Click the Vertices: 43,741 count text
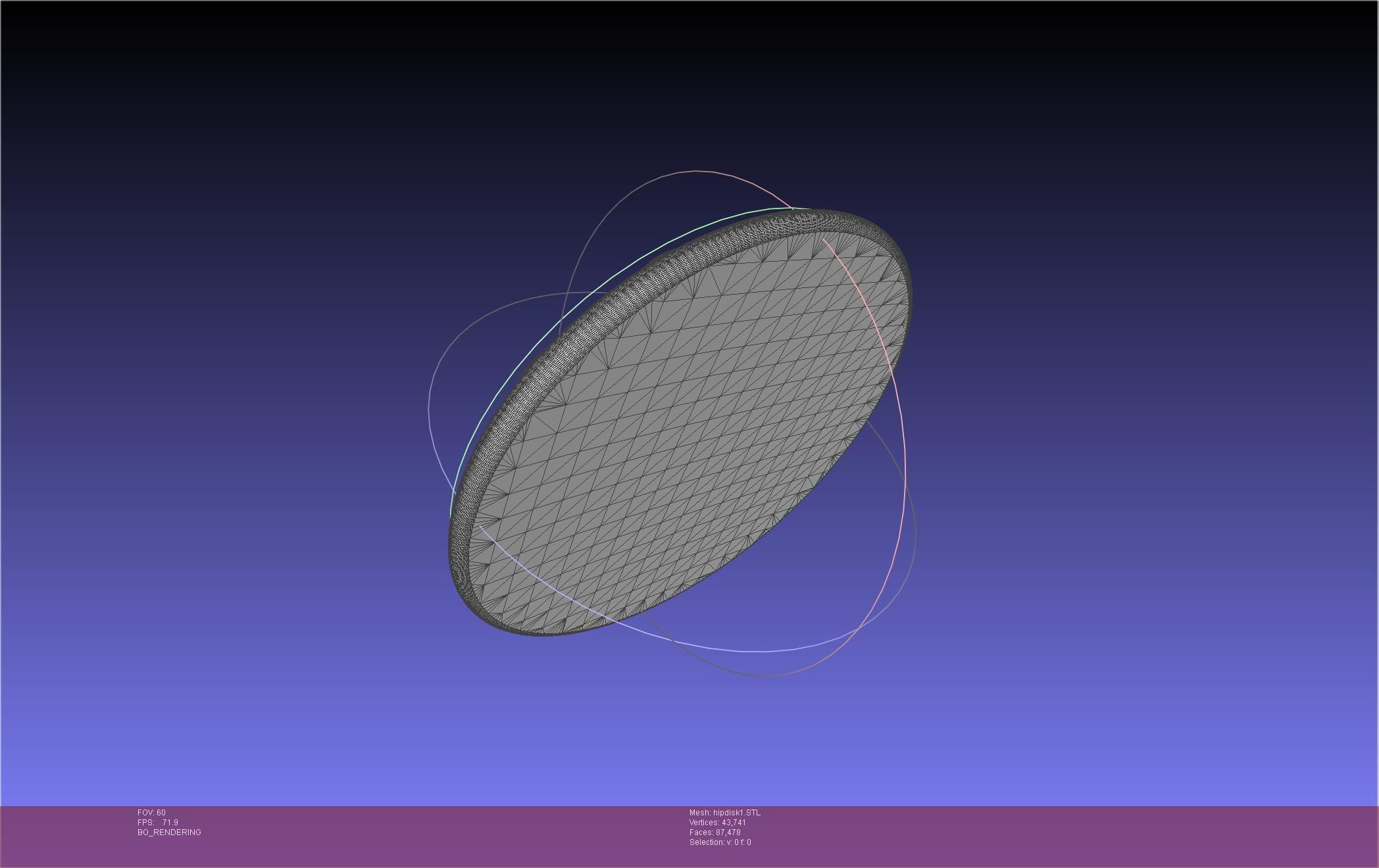This screenshot has width=1379, height=868. pos(717,823)
